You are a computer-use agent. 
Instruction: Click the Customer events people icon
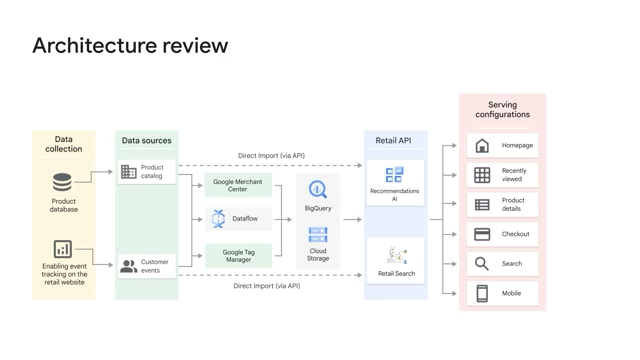pyautogui.click(x=129, y=266)
